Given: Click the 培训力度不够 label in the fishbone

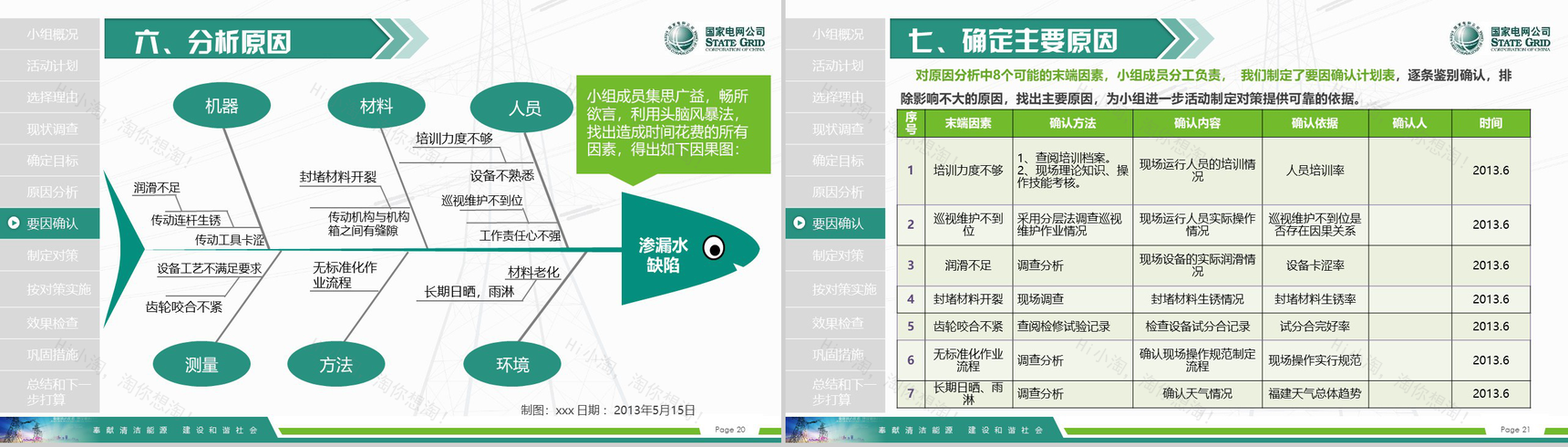Looking at the screenshot, I should tap(454, 139).
